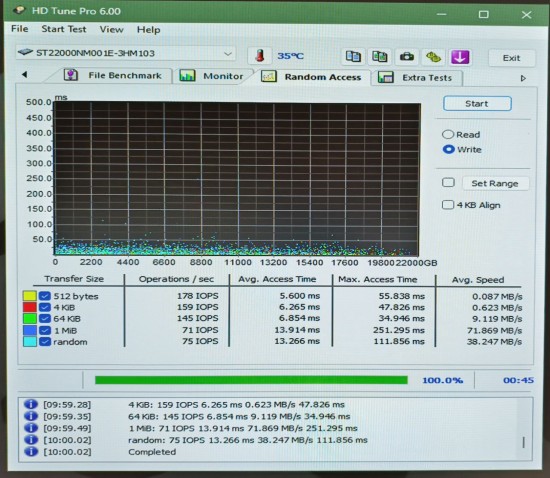Screen dimensions: 550x478
Task: Switch to the Extra Tests tab
Action: [416, 78]
